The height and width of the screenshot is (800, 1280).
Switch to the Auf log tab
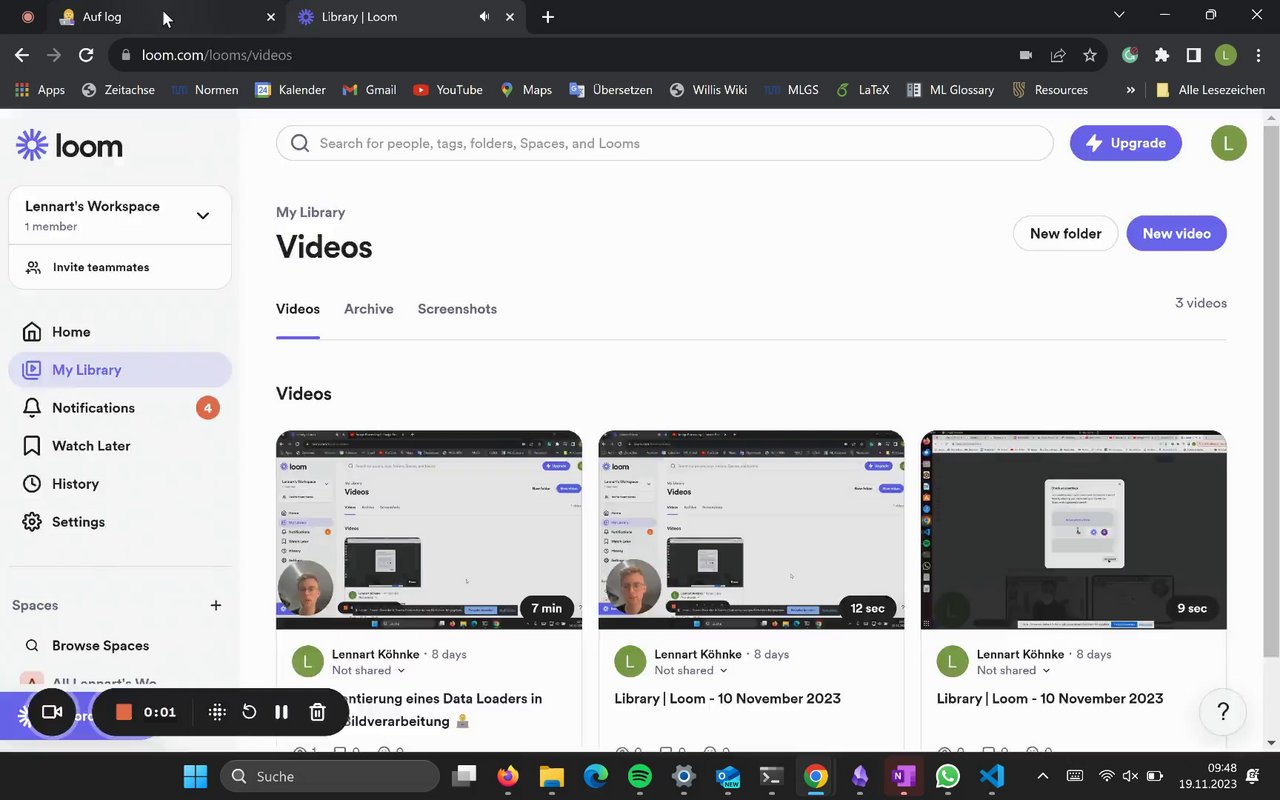coord(168,17)
